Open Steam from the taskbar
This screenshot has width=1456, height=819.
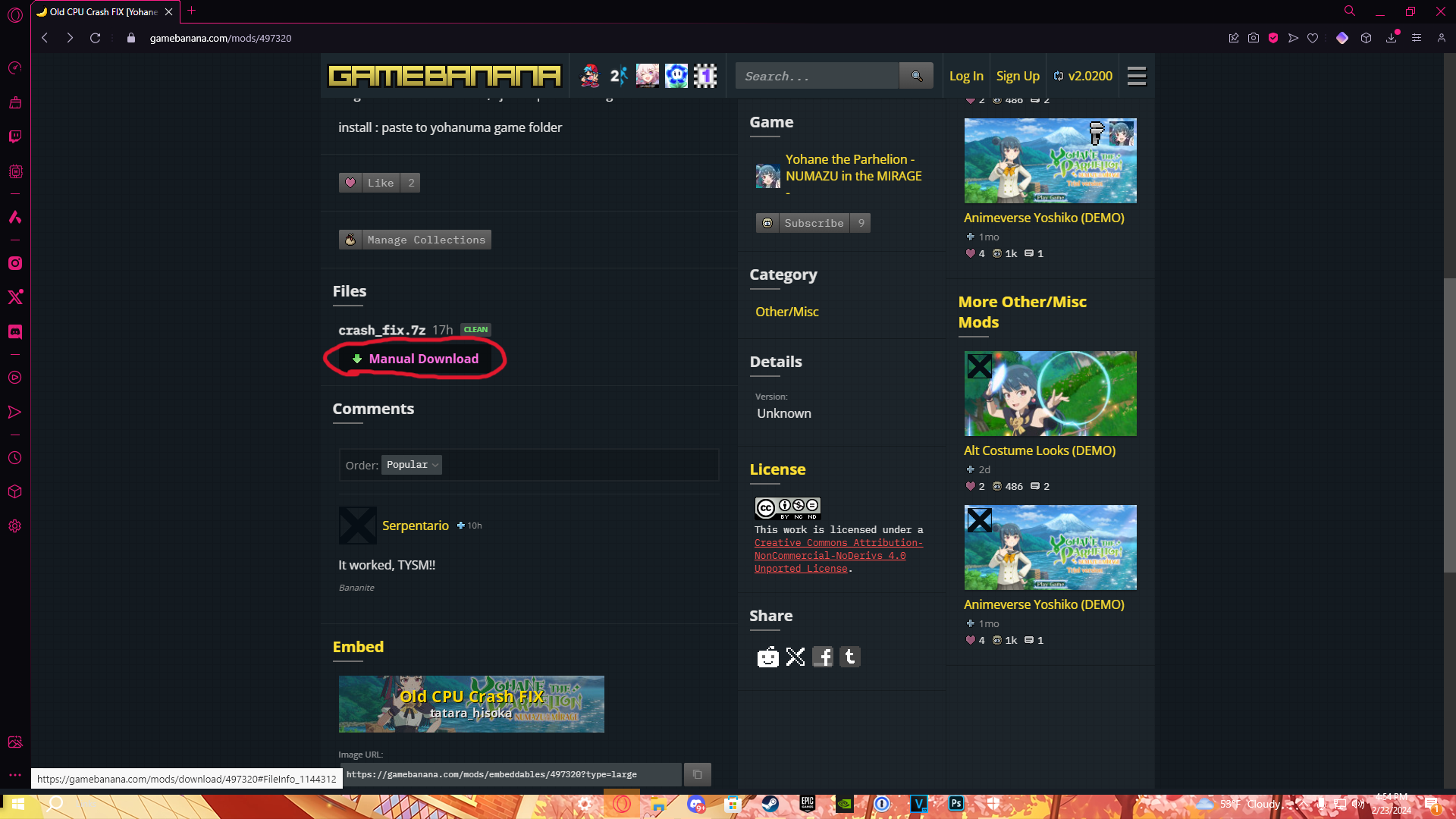pyautogui.click(x=770, y=804)
